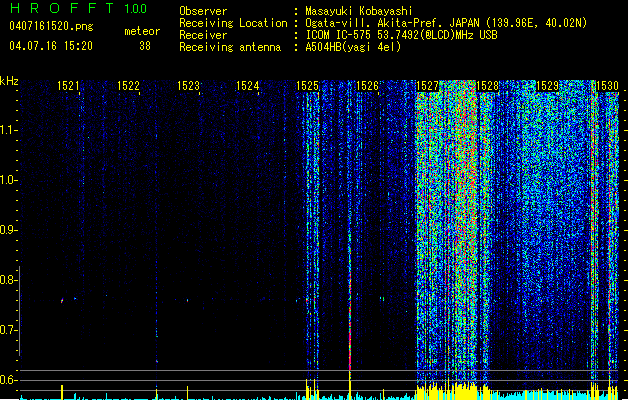
Task: Click the 1524 time marker
Action: pos(248,86)
